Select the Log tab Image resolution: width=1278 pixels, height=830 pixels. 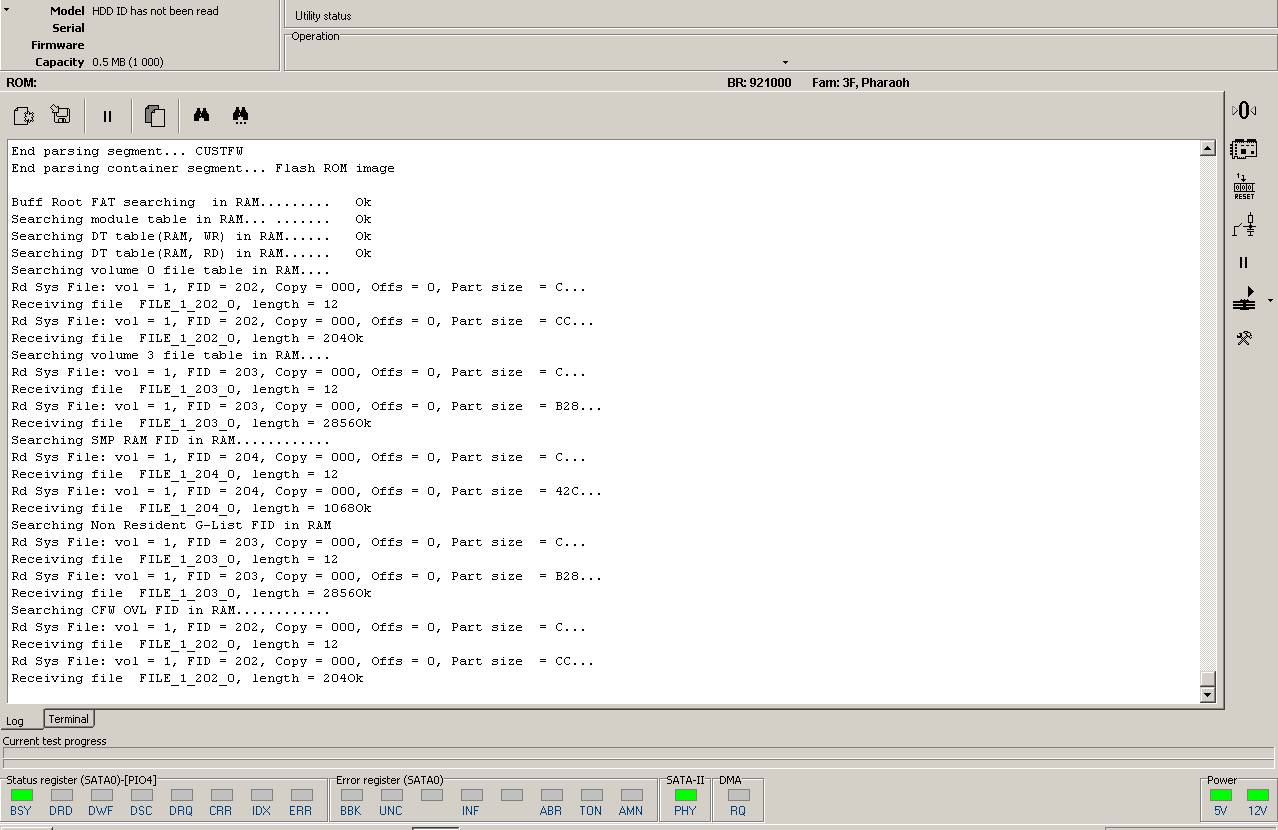[15, 721]
